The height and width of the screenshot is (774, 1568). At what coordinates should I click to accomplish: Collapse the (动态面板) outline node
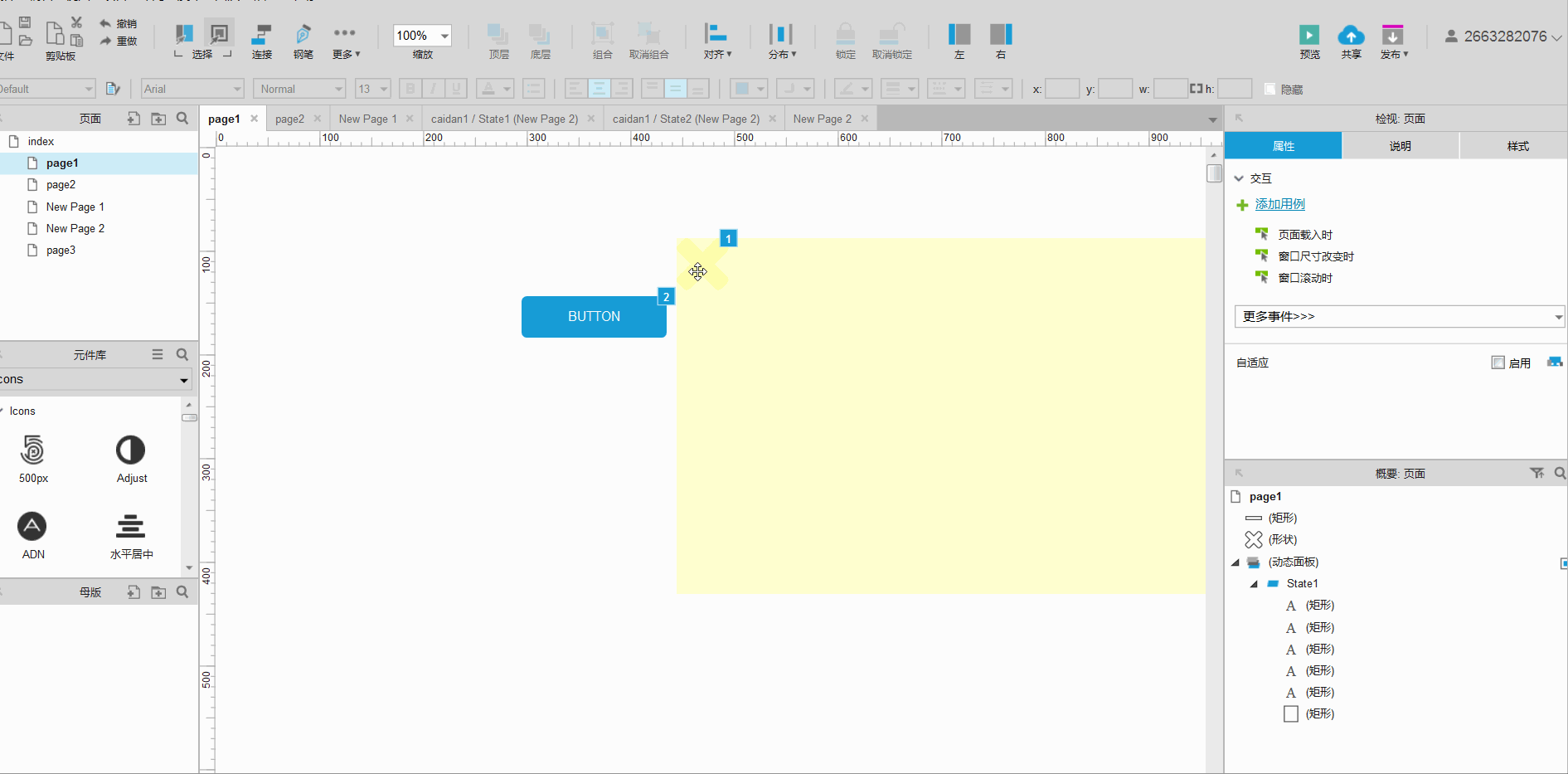[x=1235, y=562]
